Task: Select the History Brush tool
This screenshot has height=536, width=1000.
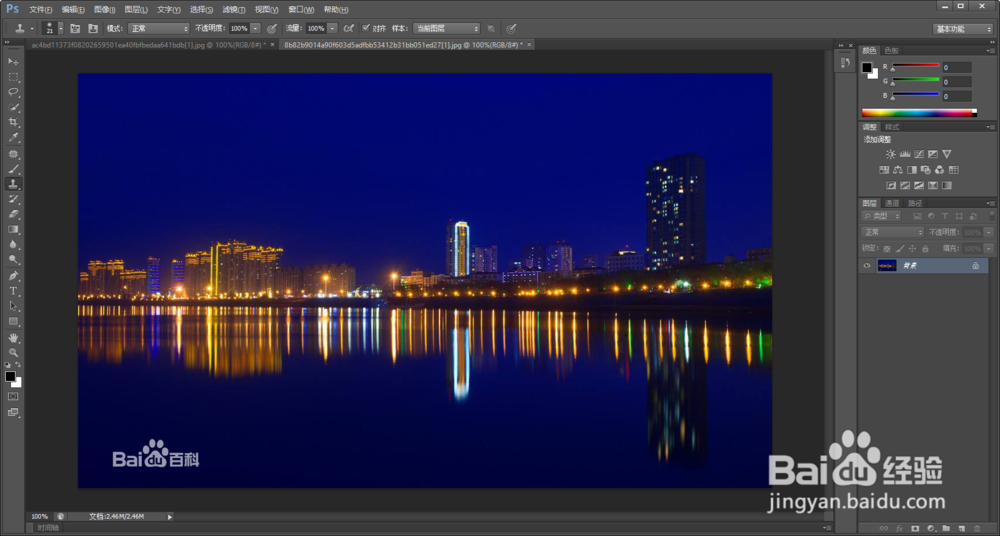Action: coord(13,199)
